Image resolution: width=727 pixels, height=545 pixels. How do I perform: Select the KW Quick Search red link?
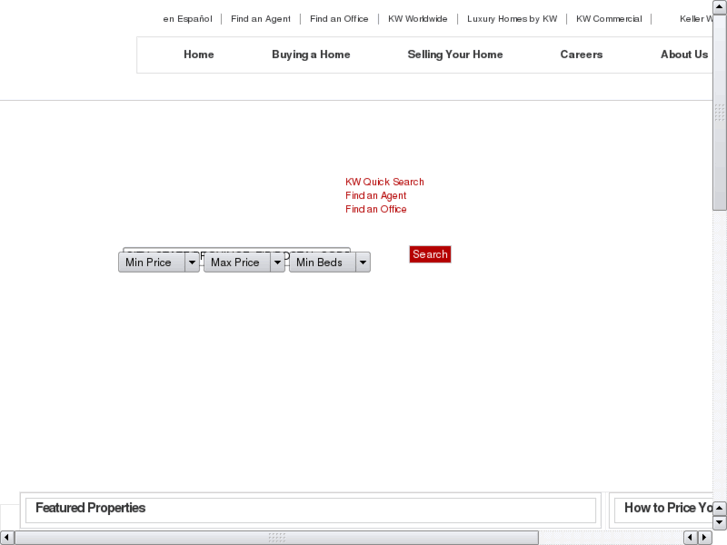pyautogui.click(x=384, y=182)
